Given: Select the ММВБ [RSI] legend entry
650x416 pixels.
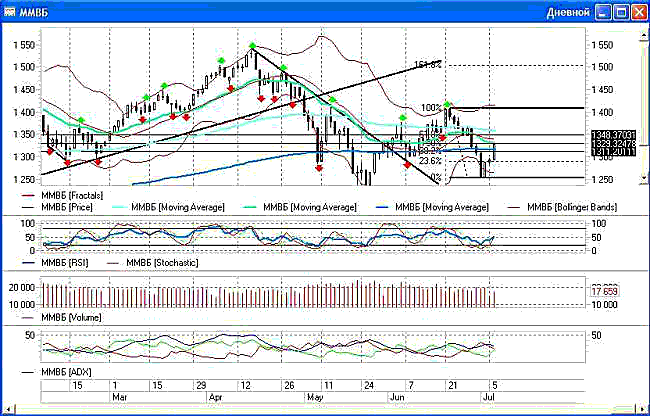Looking at the screenshot, I should point(55,263).
